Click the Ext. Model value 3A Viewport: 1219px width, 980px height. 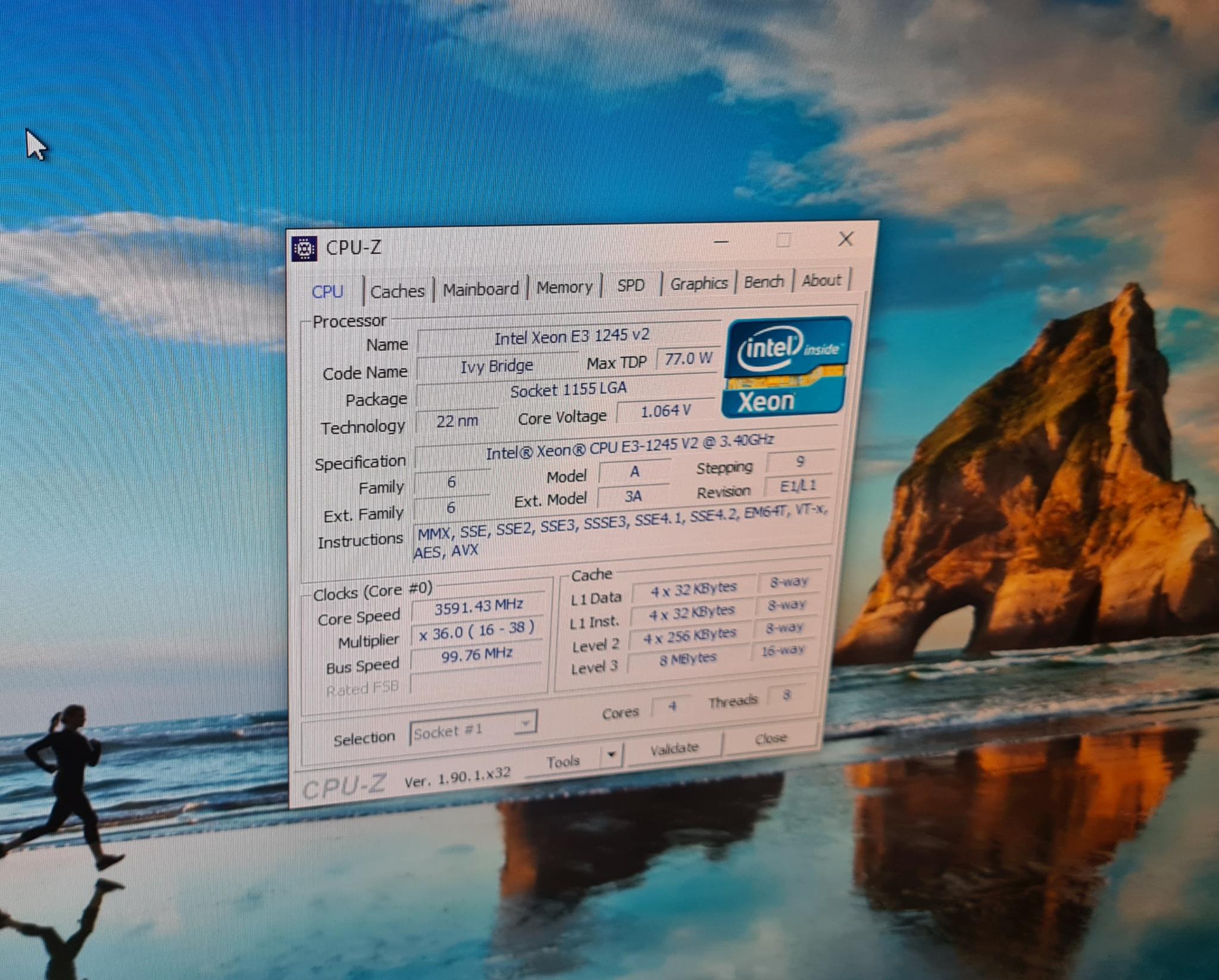(x=633, y=496)
